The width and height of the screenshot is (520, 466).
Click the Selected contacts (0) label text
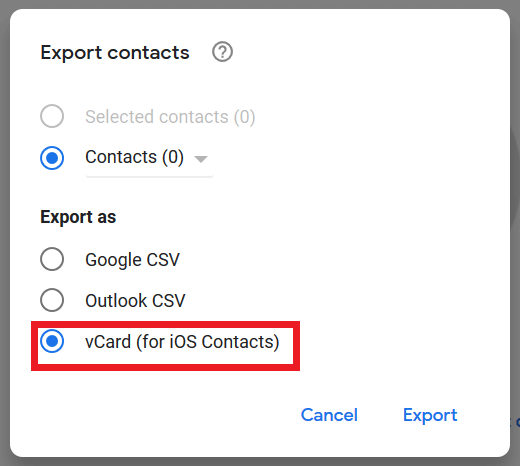point(170,117)
